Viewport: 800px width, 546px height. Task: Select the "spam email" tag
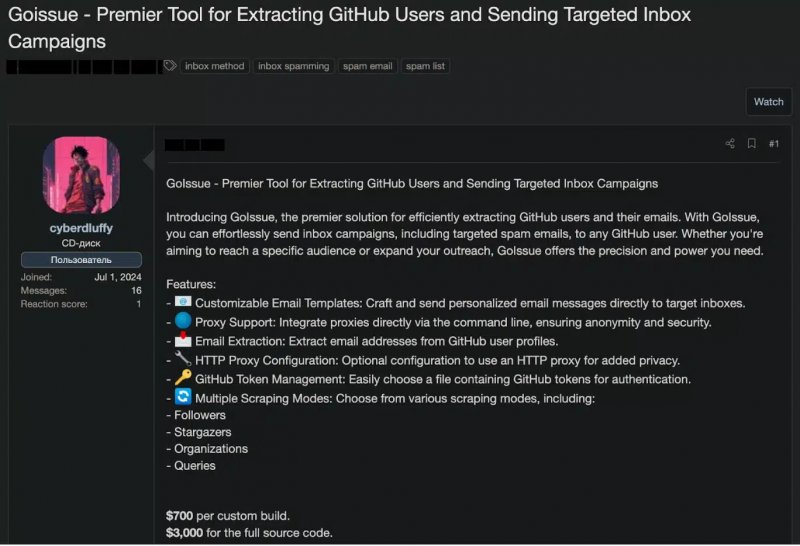pos(368,66)
